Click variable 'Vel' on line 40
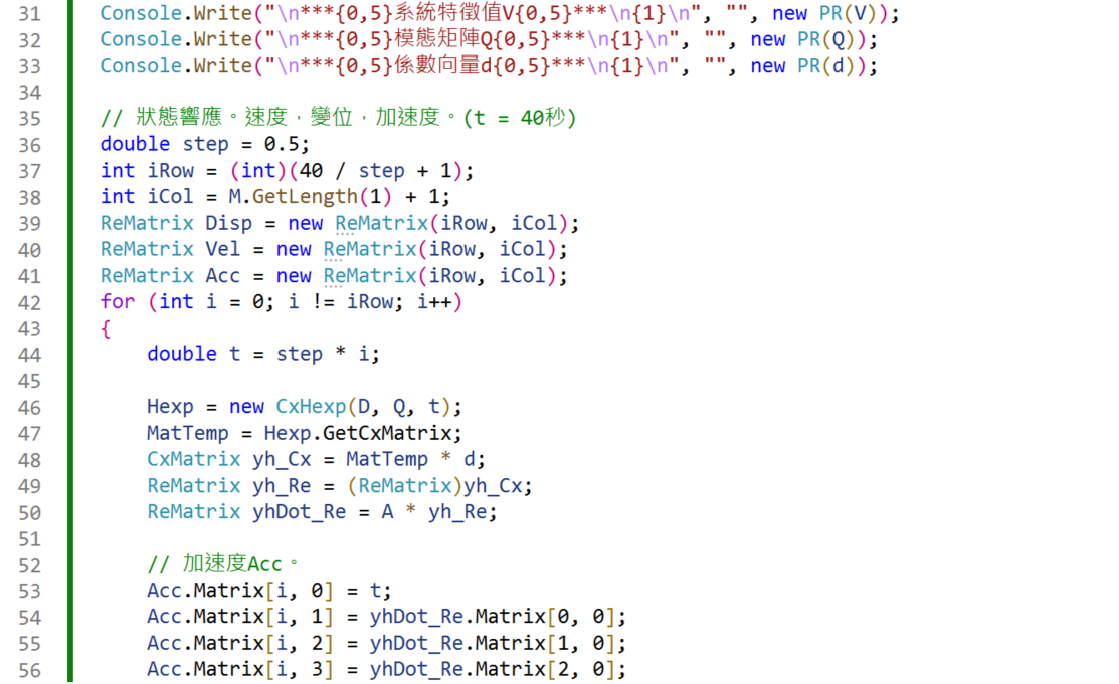Screen dimensions: 1119x684 point(222,249)
